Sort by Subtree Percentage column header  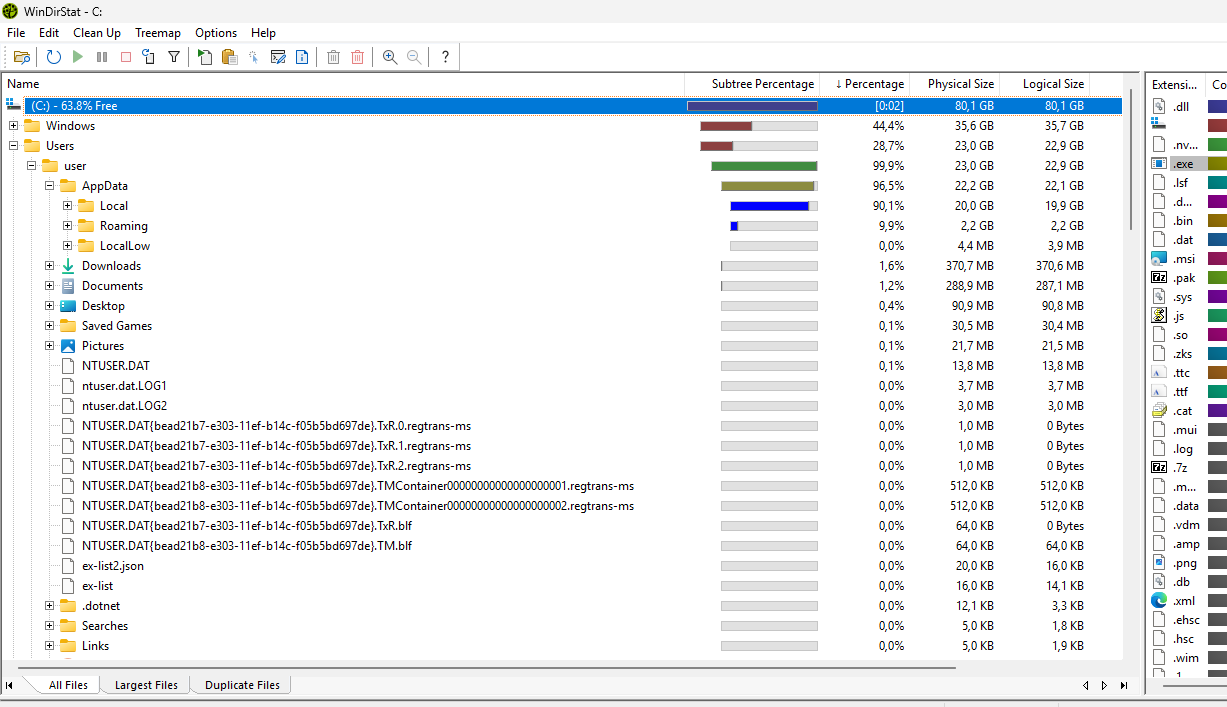click(752, 84)
